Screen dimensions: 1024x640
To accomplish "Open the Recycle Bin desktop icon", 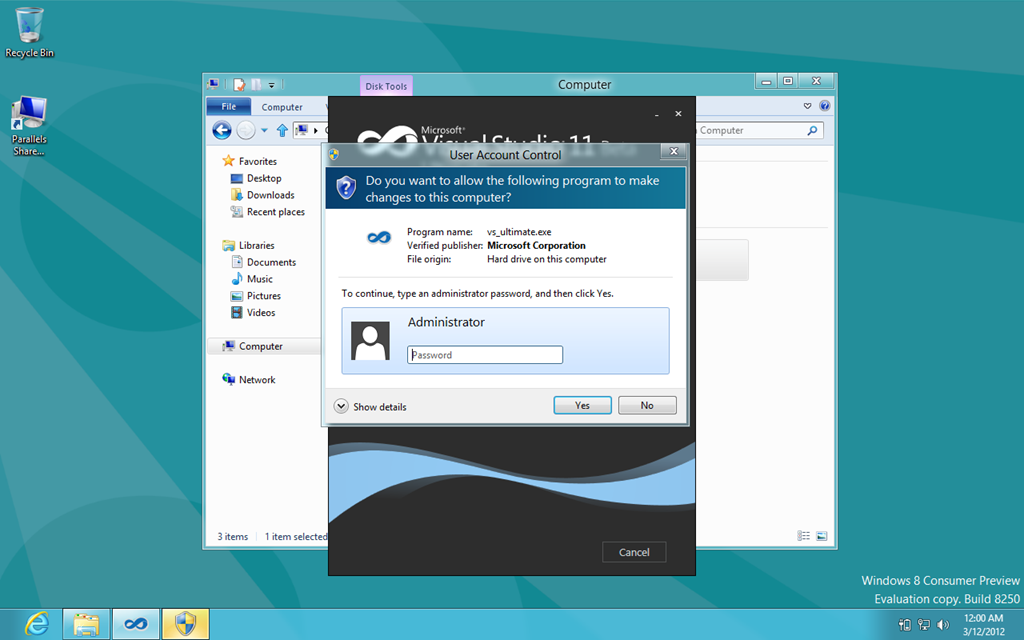I will [29, 33].
